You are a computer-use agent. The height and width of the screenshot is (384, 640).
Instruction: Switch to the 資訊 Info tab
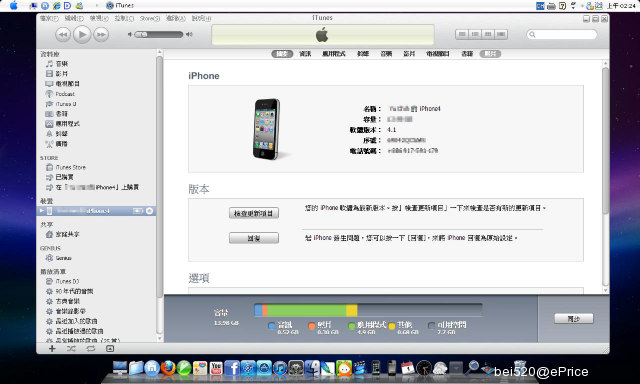pyautogui.click(x=305, y=54)
